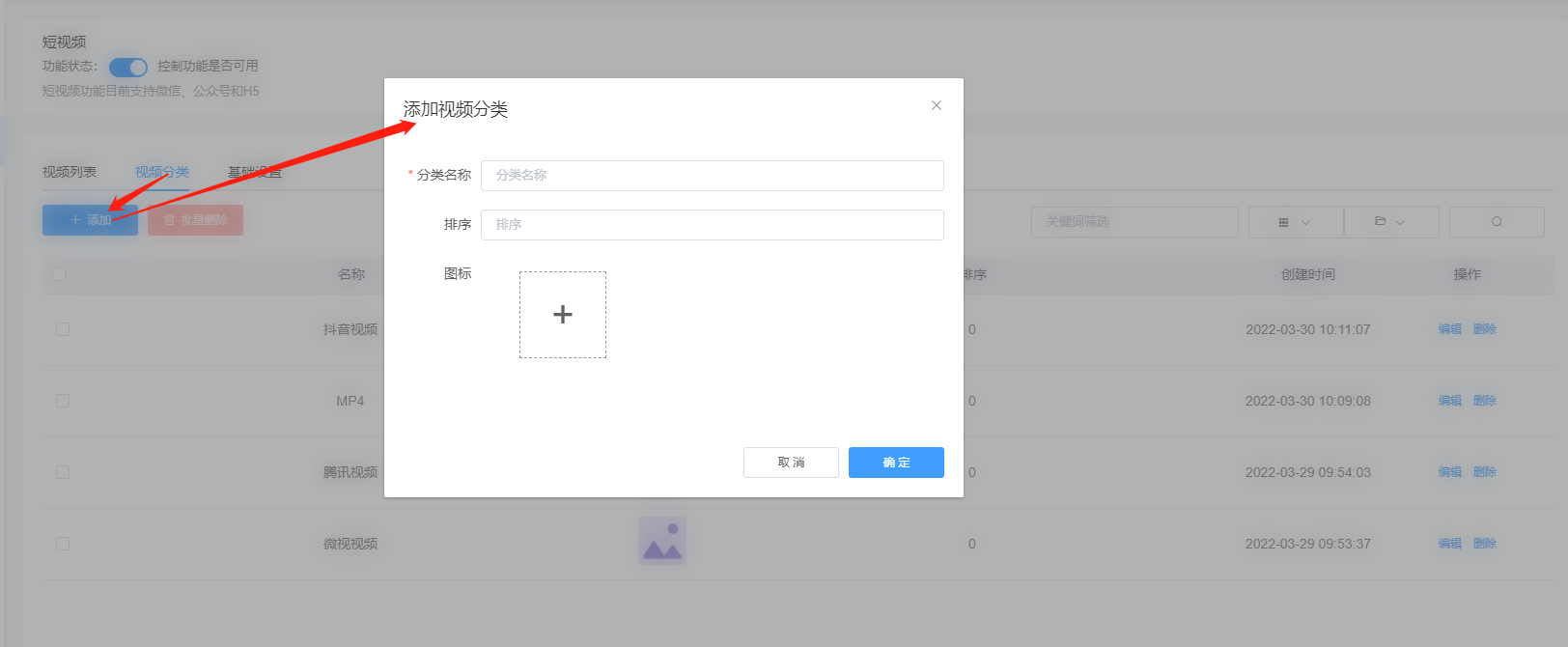Tick the checkbox for MP4 row

[x=63, y=401]
